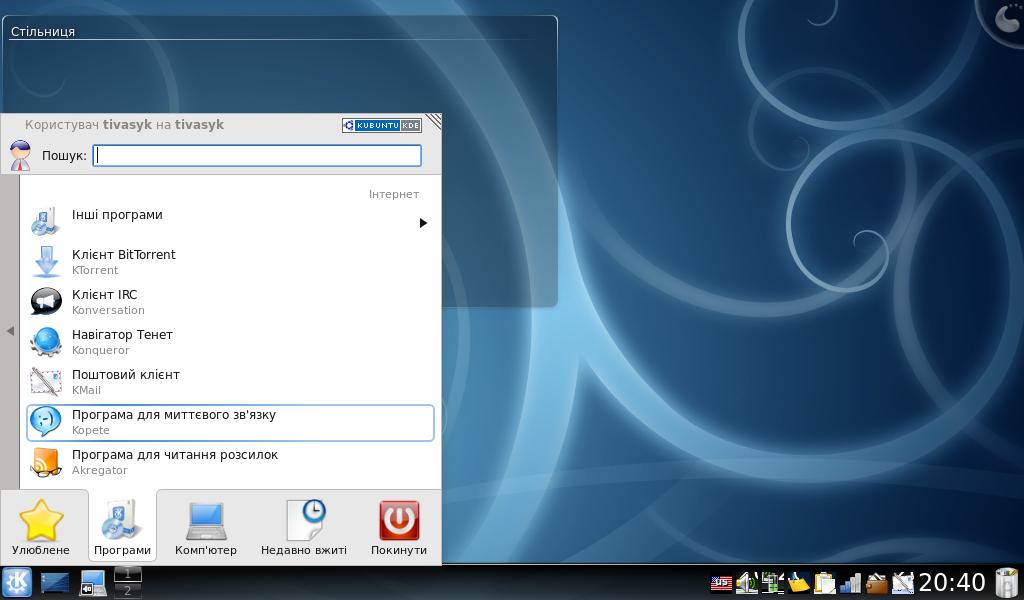The height and width of the screenshot is (600, 1024).
Task: Open Інші програми menu entry
Action: click(230, 221)
